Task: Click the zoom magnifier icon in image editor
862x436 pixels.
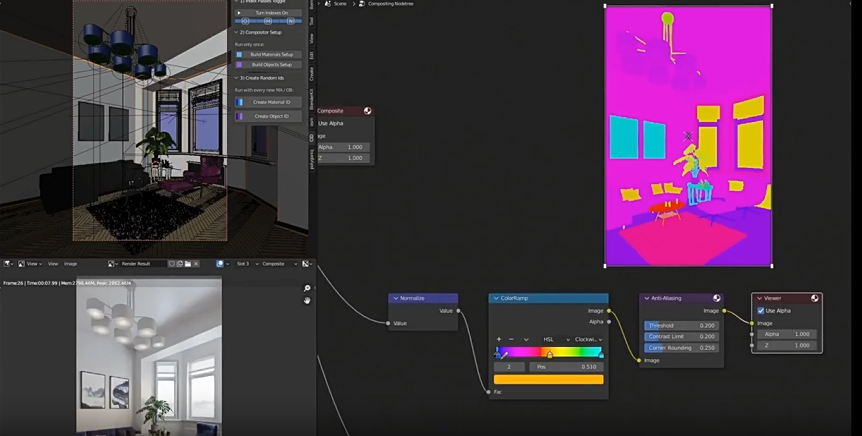Action: pyautogui.click(x=307, y=288)
